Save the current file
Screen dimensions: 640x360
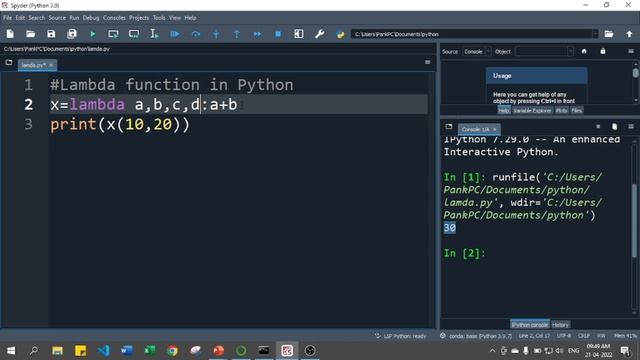pos(51,34)
